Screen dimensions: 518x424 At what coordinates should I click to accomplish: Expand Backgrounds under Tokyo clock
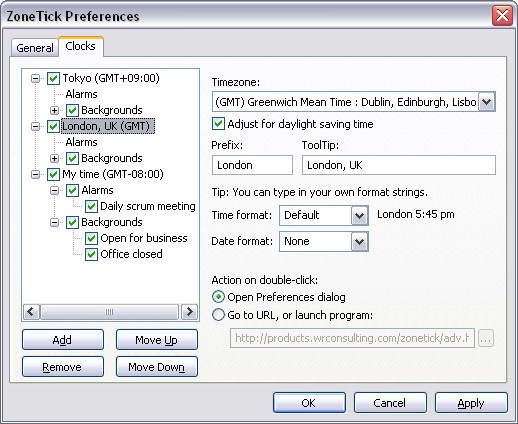pos(54,110)
